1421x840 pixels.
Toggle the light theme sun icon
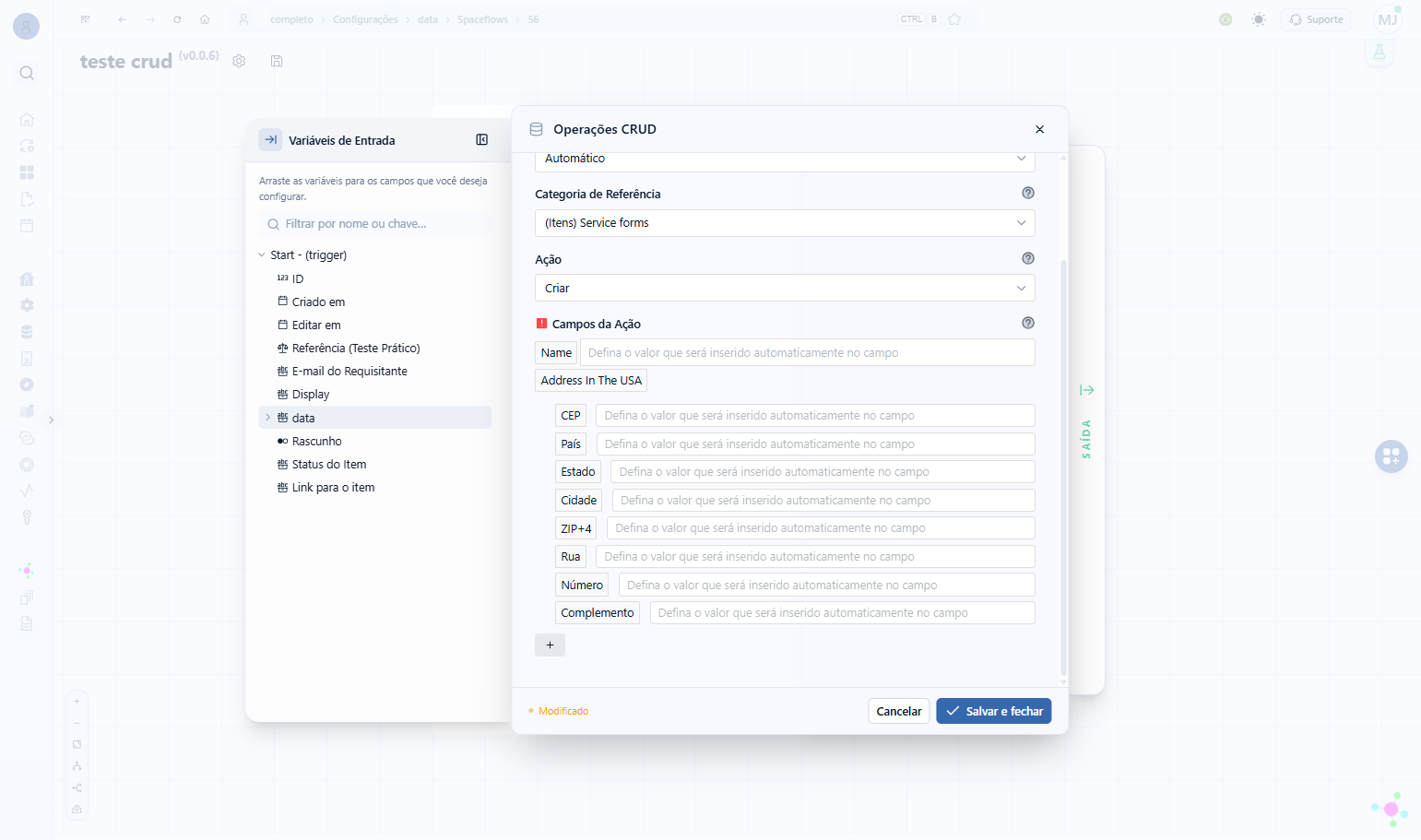tap(1259, 19)
